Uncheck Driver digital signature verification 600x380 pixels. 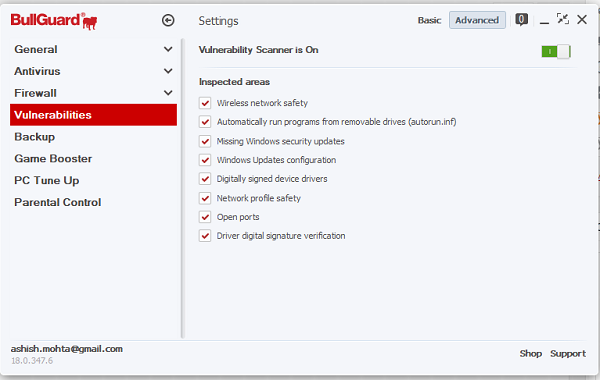pyautogui.click(x=205, y=236)
